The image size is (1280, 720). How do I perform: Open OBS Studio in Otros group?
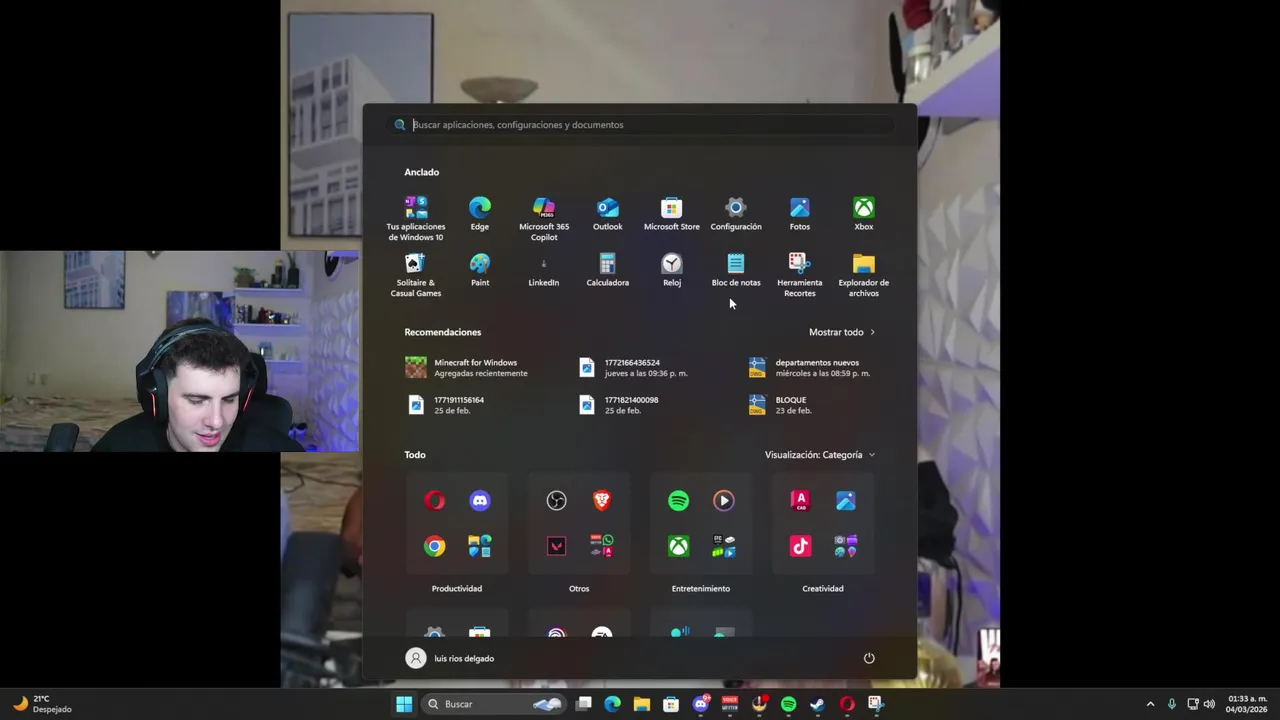[x=557, y=501]
